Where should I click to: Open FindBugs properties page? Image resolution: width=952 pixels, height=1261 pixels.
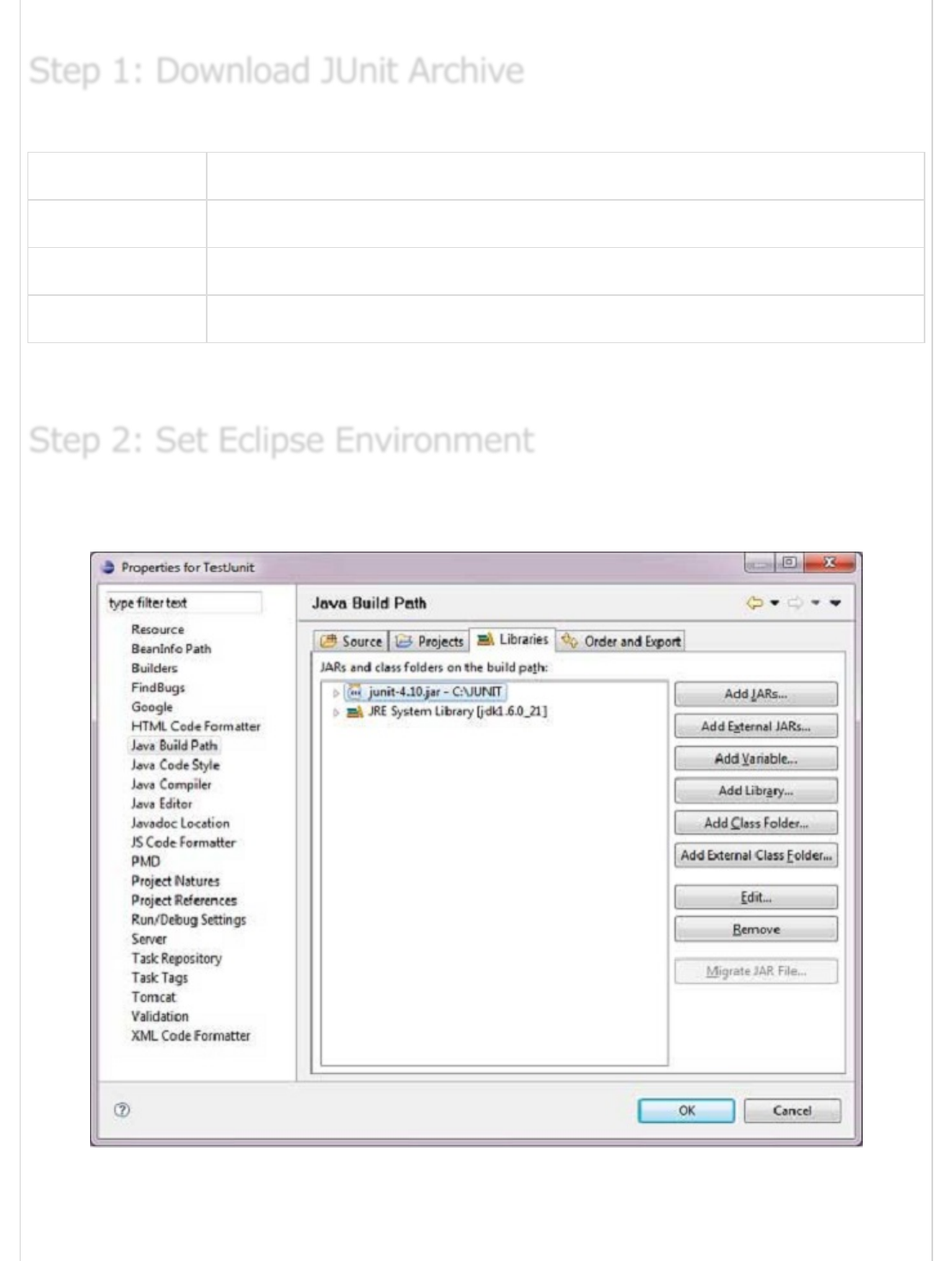158,687
